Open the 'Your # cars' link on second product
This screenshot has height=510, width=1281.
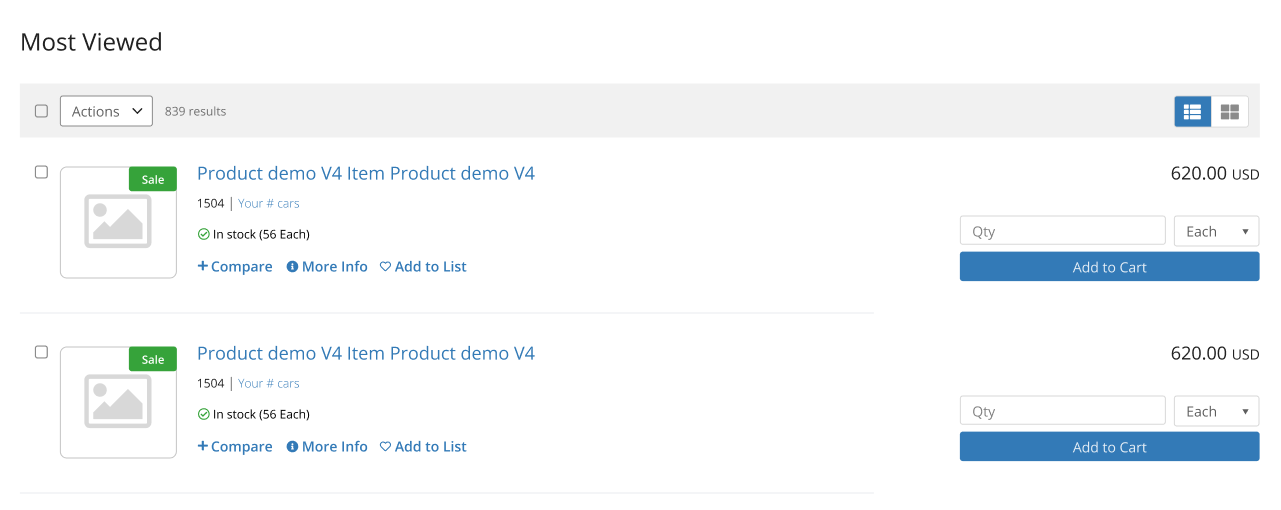pos(268,383)
